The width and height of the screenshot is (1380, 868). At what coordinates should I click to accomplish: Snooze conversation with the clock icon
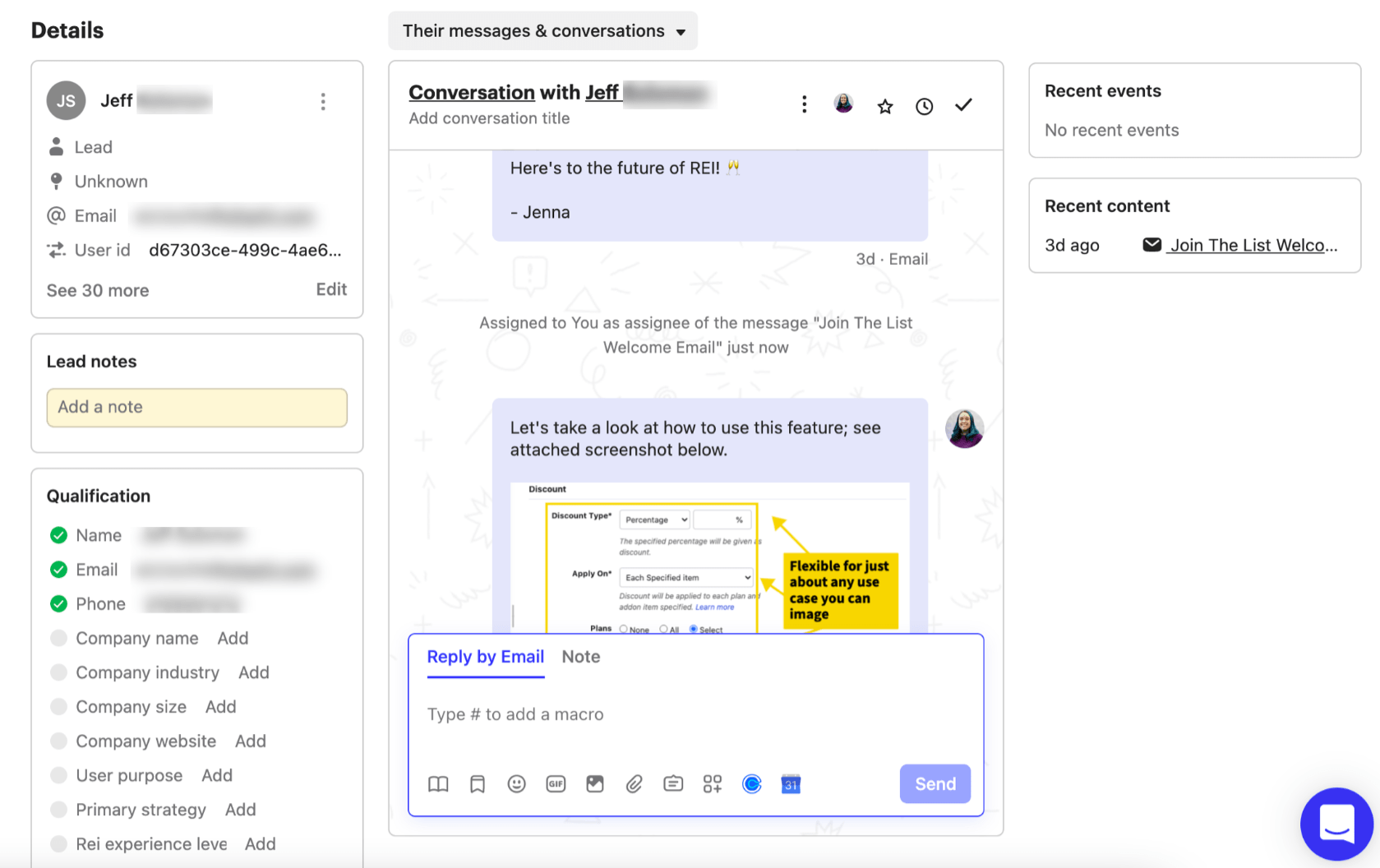(x=924, y=106)
